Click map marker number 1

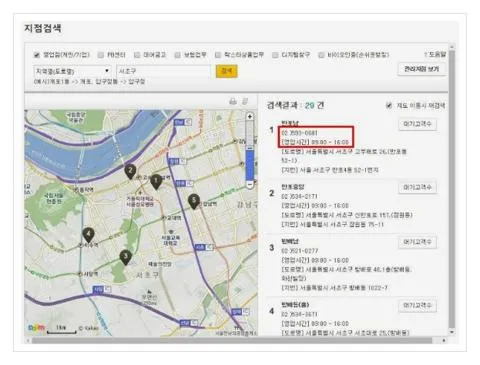coord(156,182)
